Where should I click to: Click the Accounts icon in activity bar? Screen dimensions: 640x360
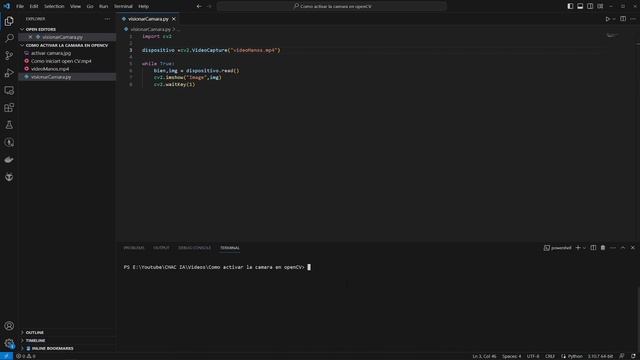9,326
